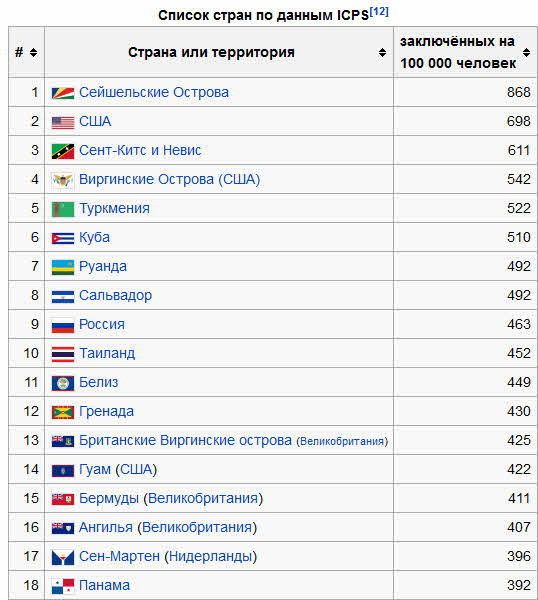Click the Bermuda flag icon

pyautogui.click(x=63, y=499)
